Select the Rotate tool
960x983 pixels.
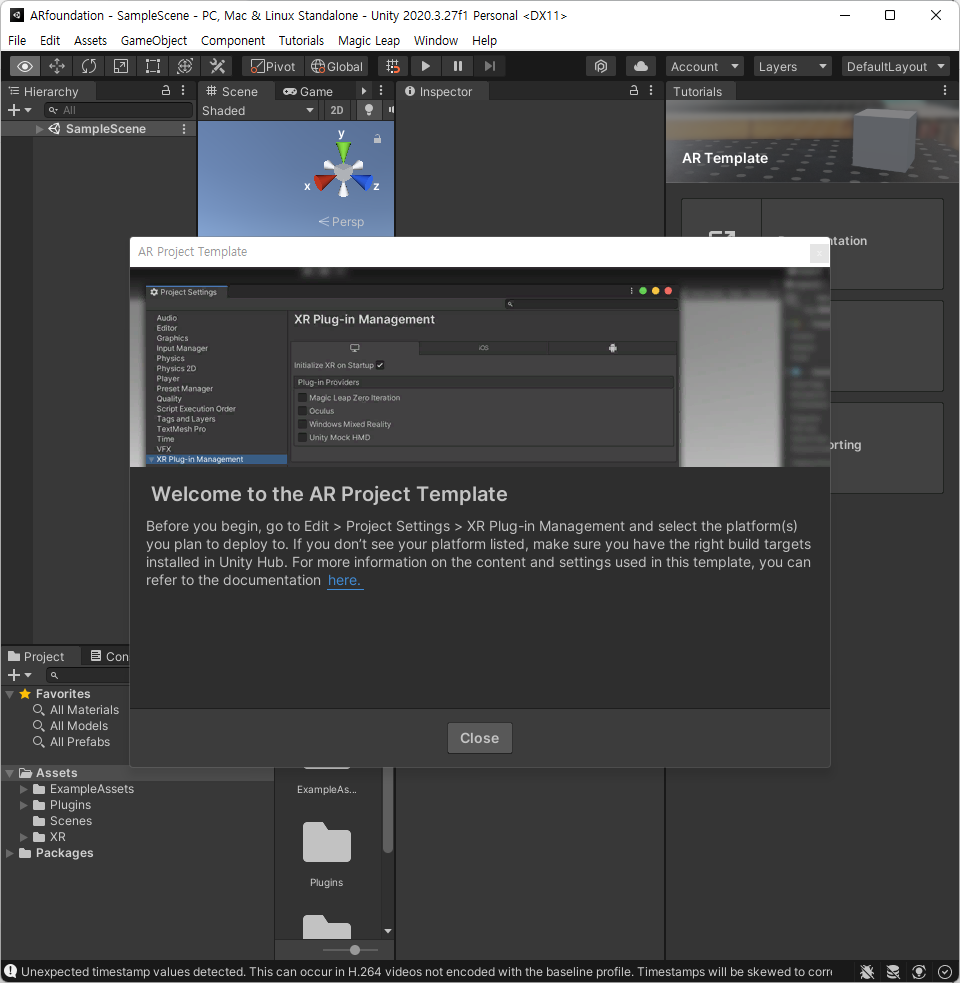pos(89,66)
